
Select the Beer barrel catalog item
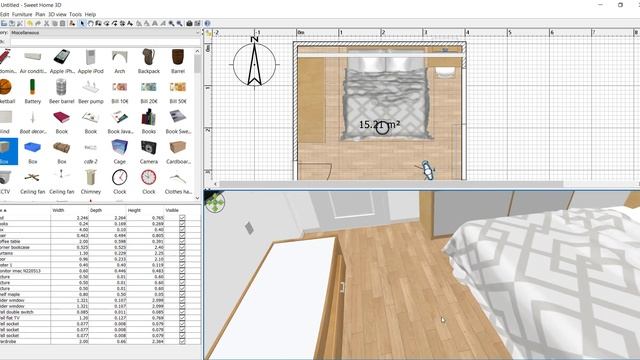pyautogui.click(x=62, y=91)
